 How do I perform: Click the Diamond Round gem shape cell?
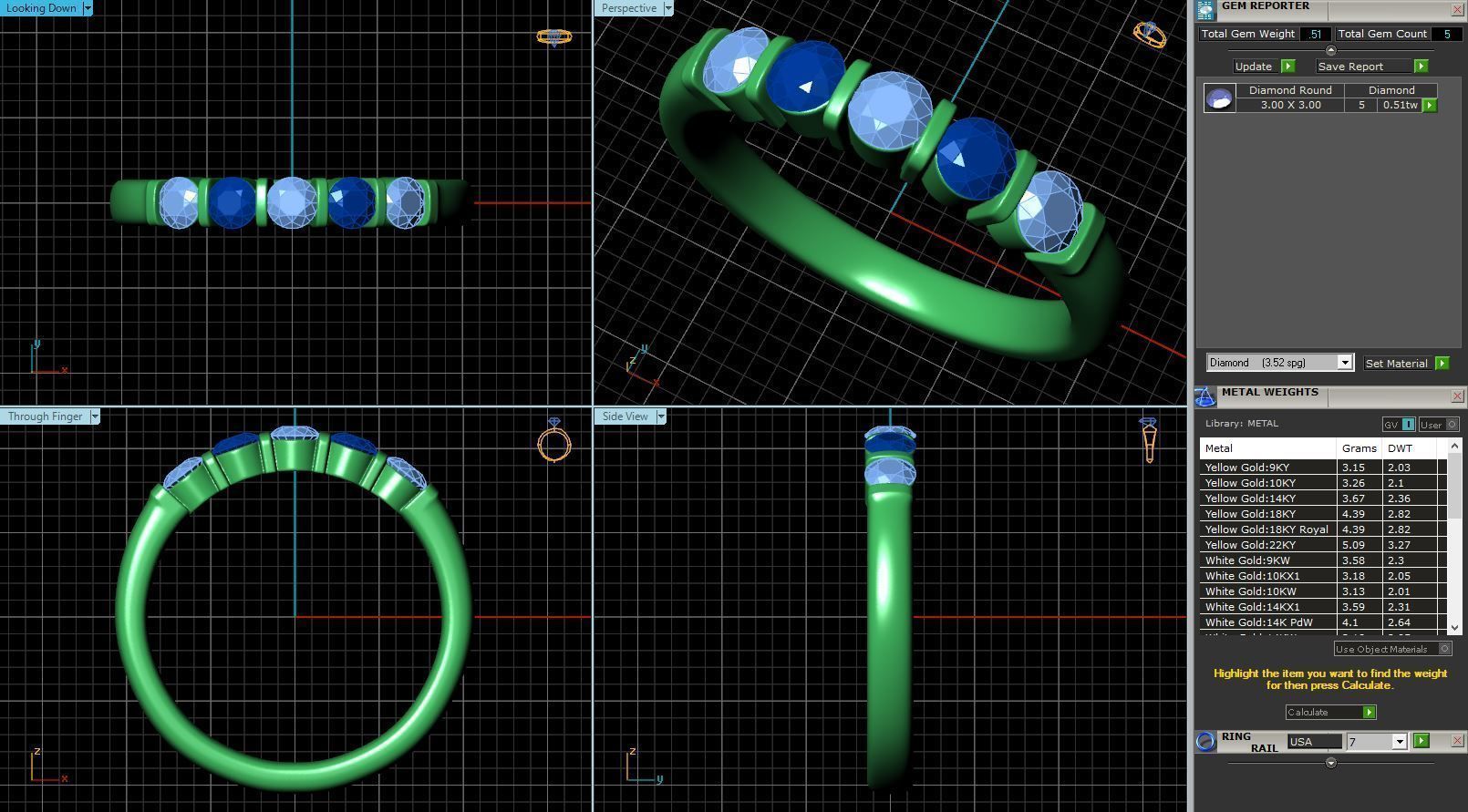coord(1290,90)
